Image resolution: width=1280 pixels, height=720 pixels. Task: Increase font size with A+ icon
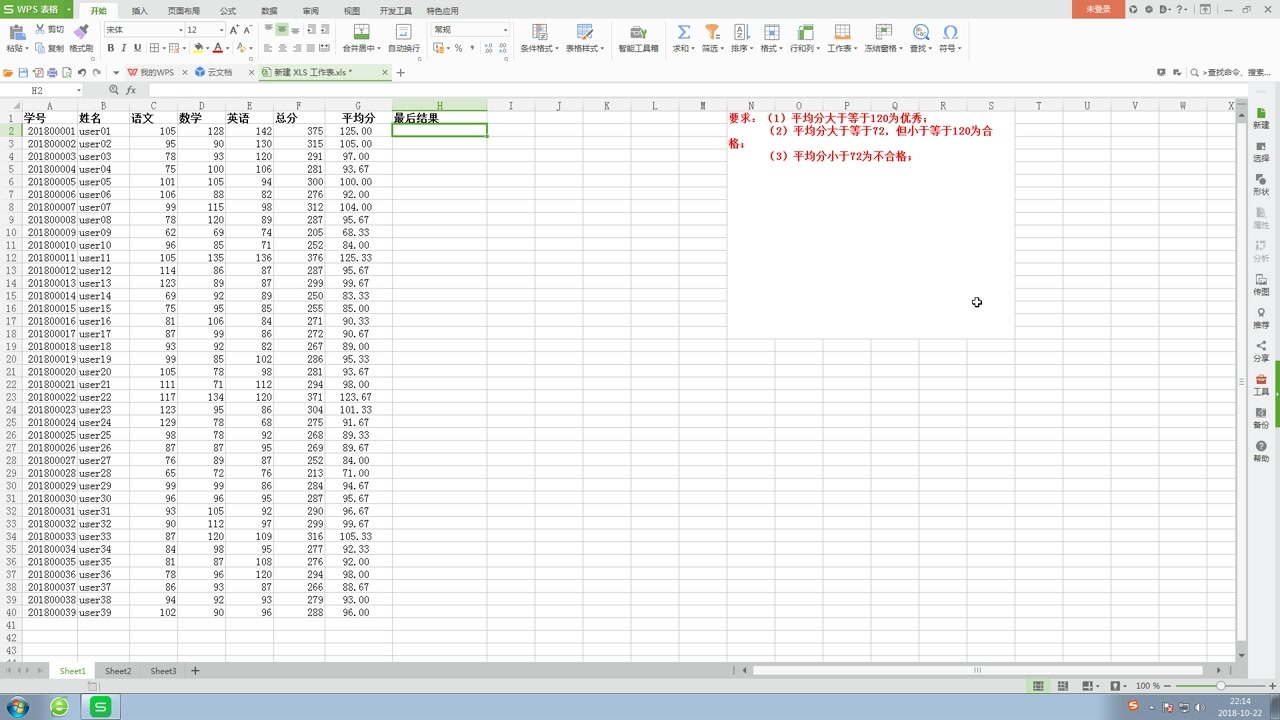click(x=235, y=30)
